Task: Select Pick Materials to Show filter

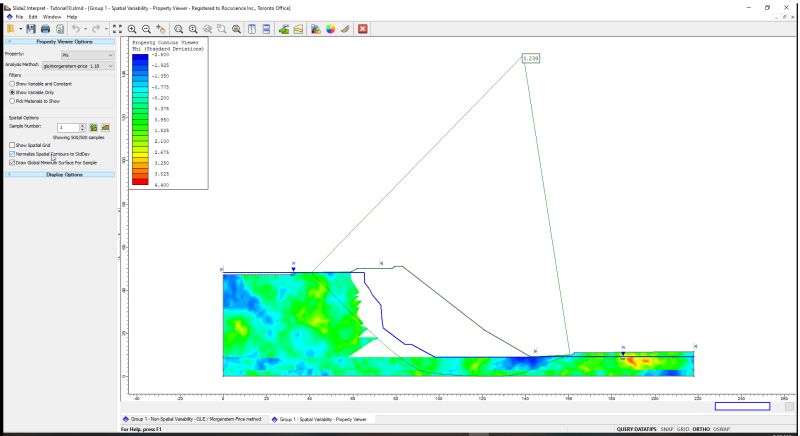Action: click(x=35, y=101)
